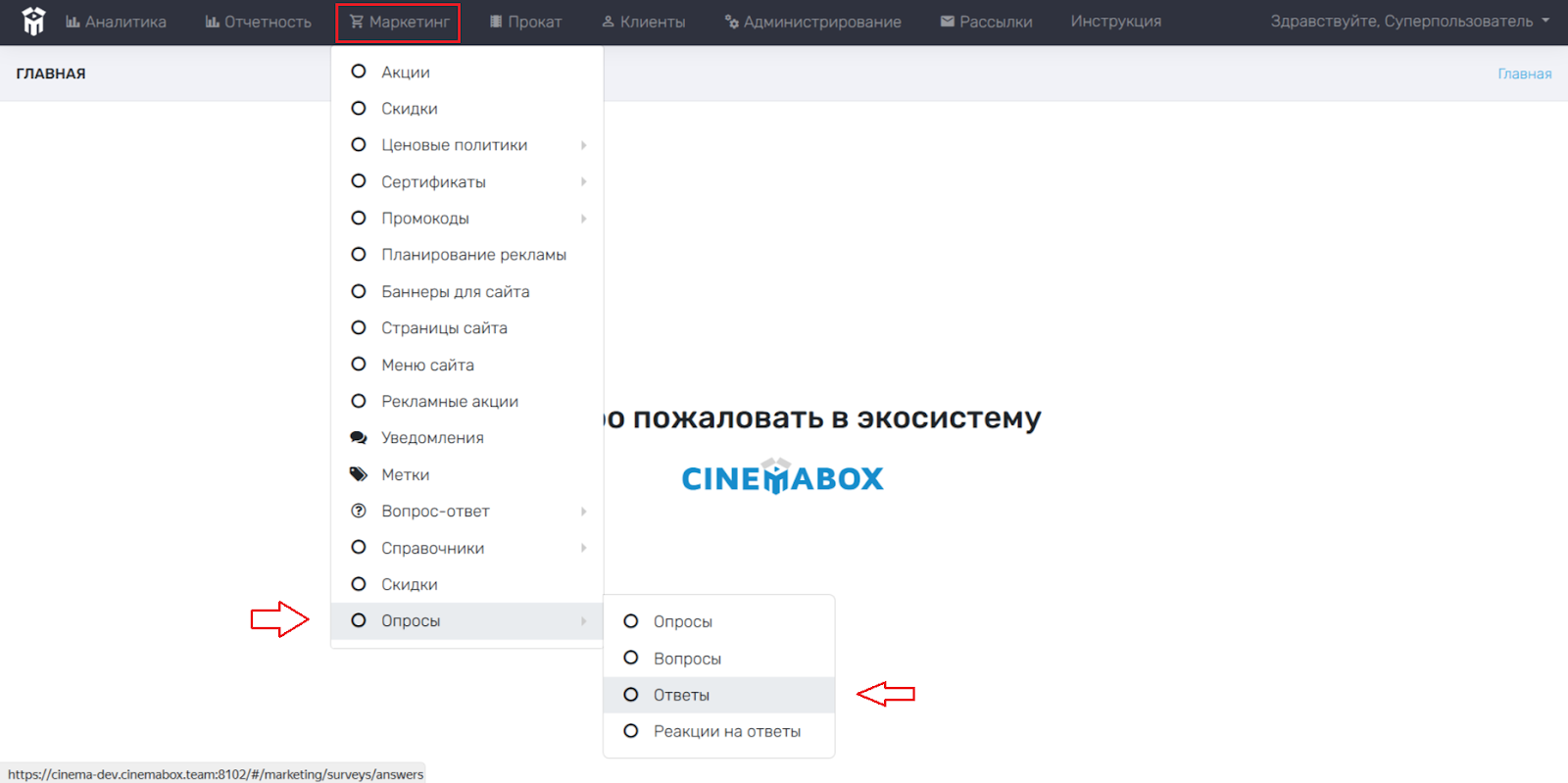Click the Cinemabox castle logo icon
1568x783 pixels.
(33, 21)
